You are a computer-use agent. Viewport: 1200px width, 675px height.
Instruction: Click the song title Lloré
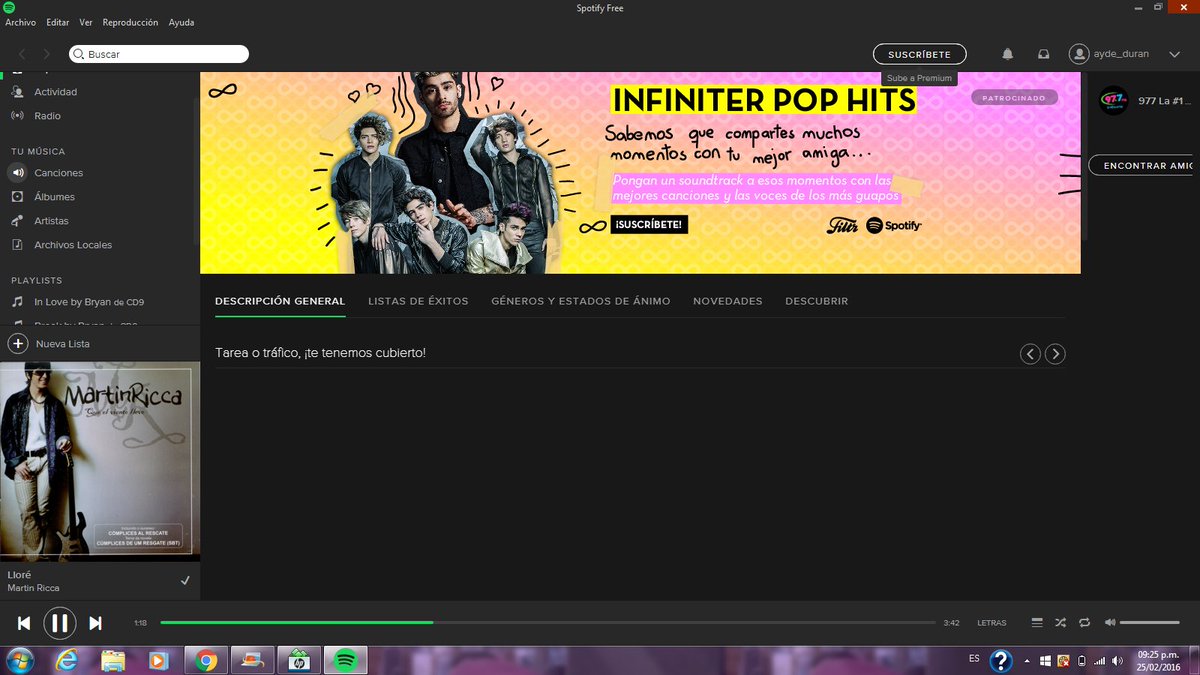19,575
